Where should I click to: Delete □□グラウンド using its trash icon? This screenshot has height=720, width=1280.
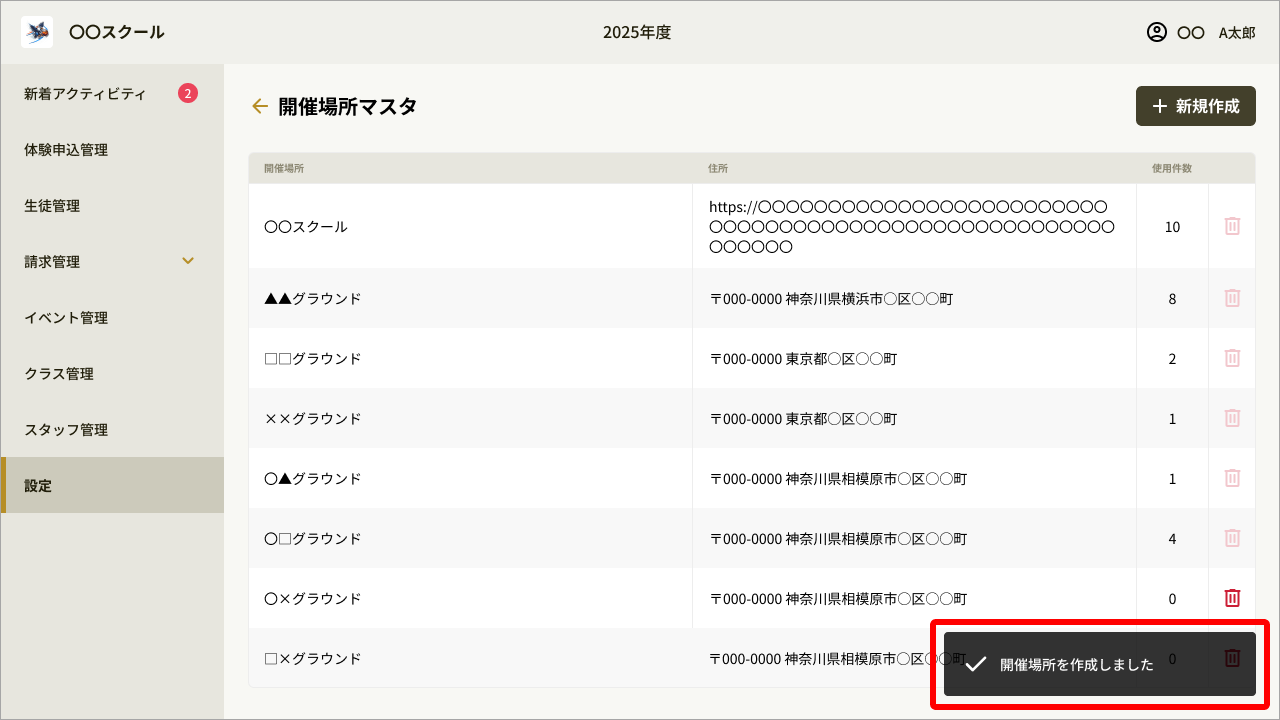[x=1232, y=358]
